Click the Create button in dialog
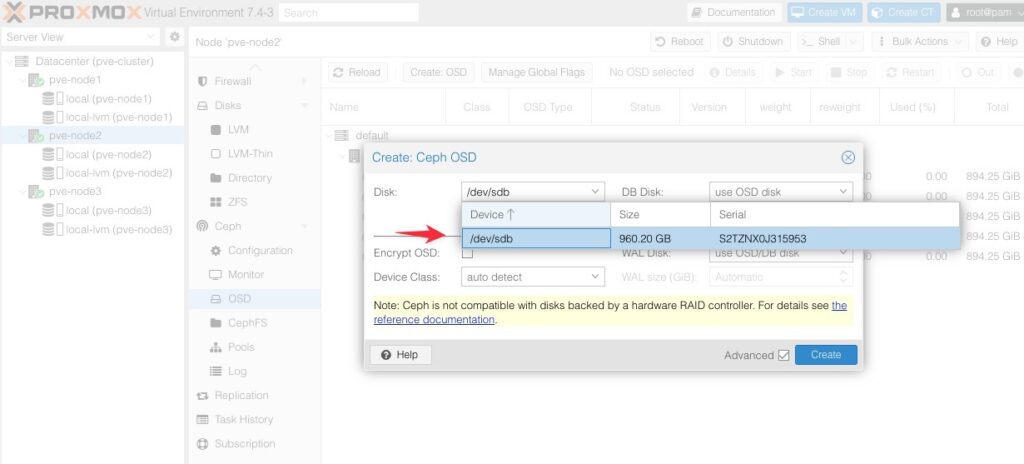 (x=825, y=355)
